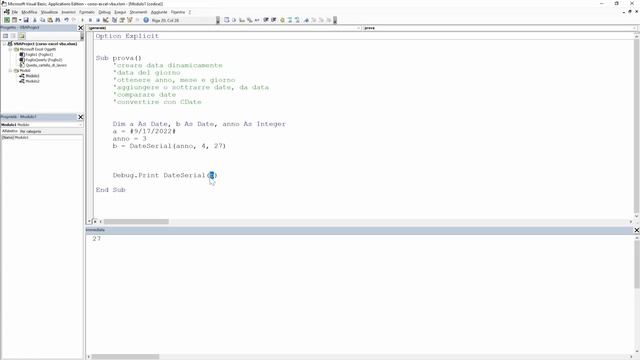Open the Finestra menu

click(x=178, y=12)
